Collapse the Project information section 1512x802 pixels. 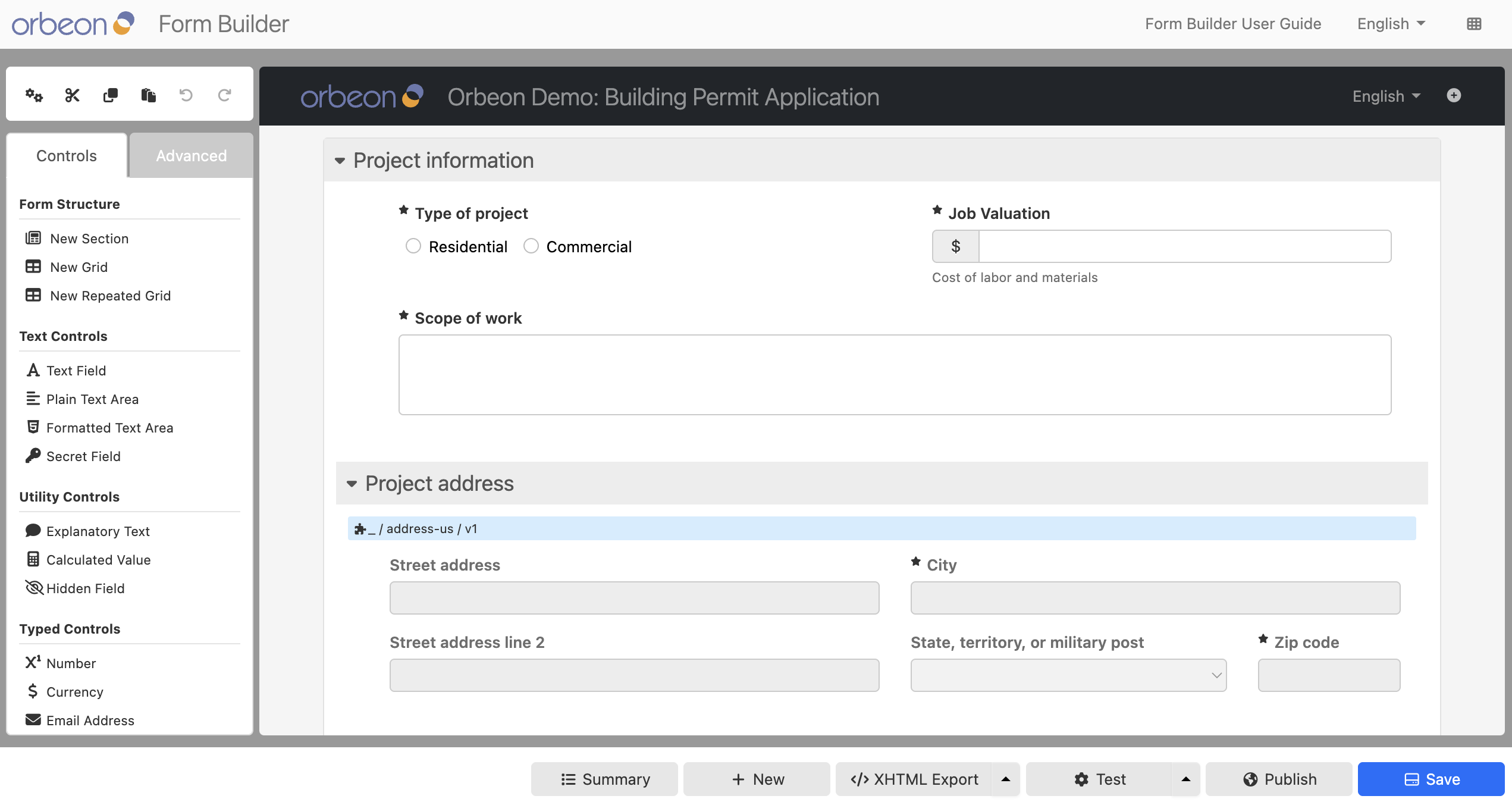click(340, 161)
